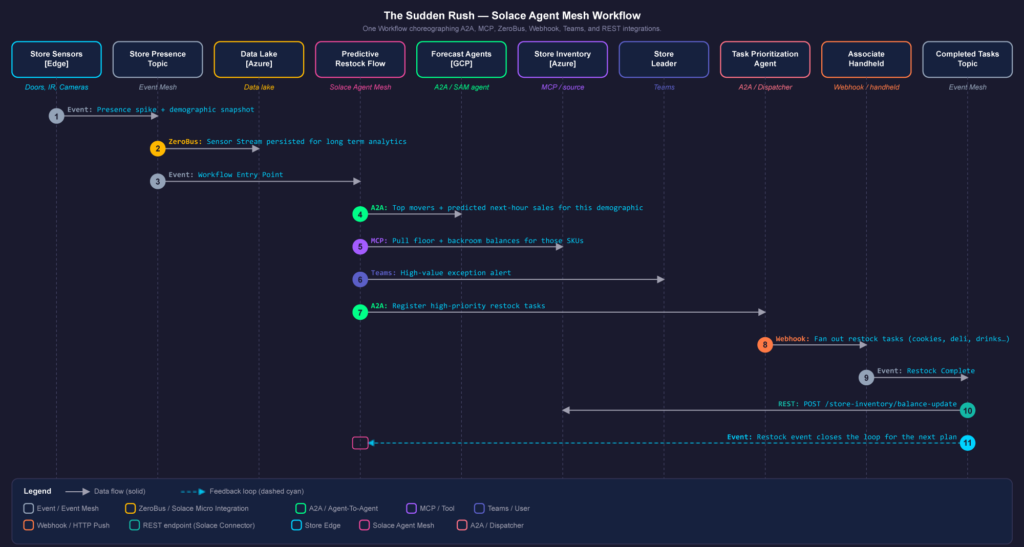Click the 'A2A / Dispatcher' subtitle under Task Prioritization
Viewport: 1024px width, 547px height.
pyautogui.click(x=765, y=87)
